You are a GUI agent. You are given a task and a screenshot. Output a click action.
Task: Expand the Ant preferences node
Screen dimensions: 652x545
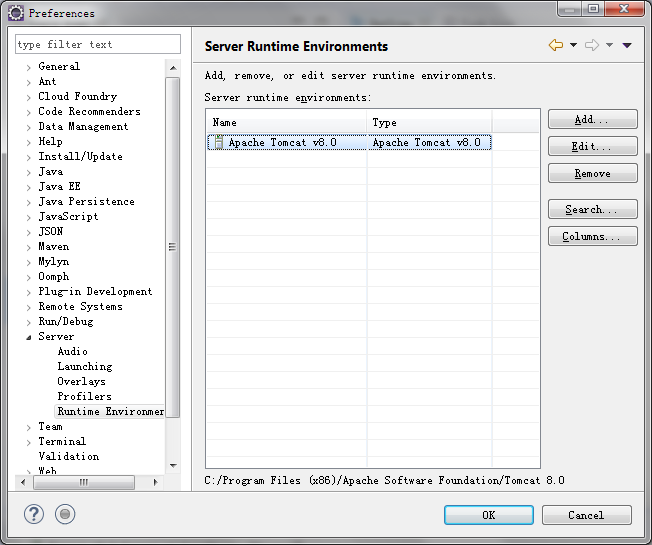pos(28,82)
